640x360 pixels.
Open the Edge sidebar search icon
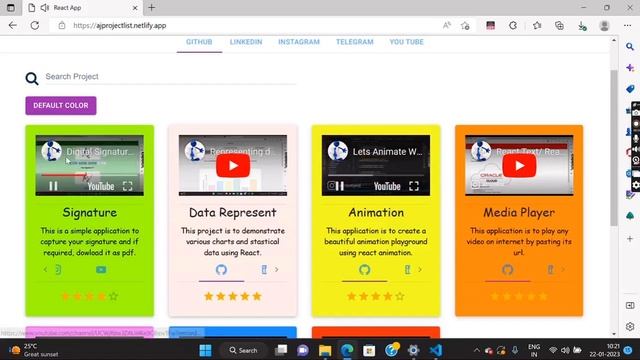tap(630, 47)
